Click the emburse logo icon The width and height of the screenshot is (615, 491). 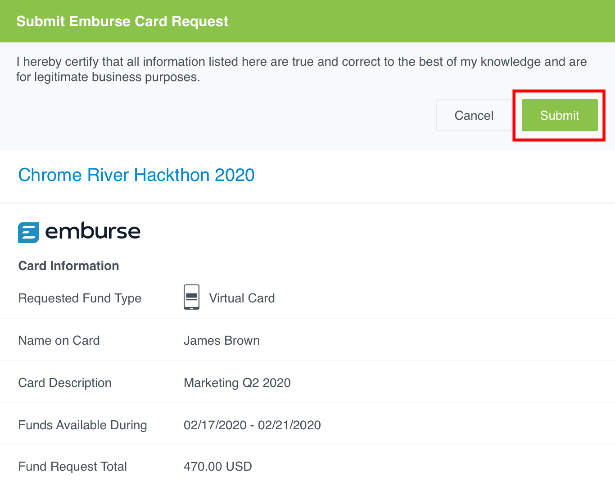29,232
